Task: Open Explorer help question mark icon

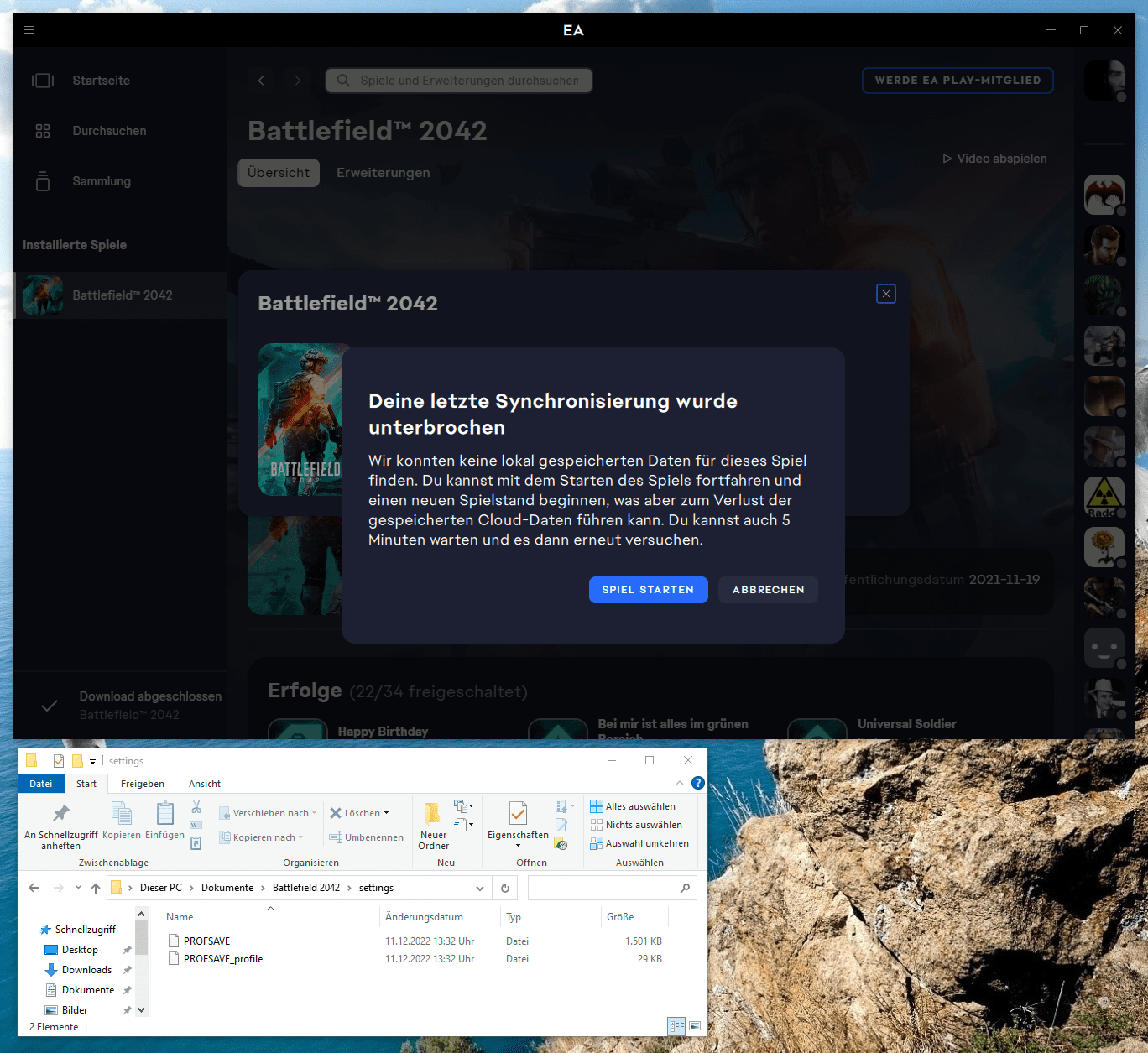Action: point(697,783)
